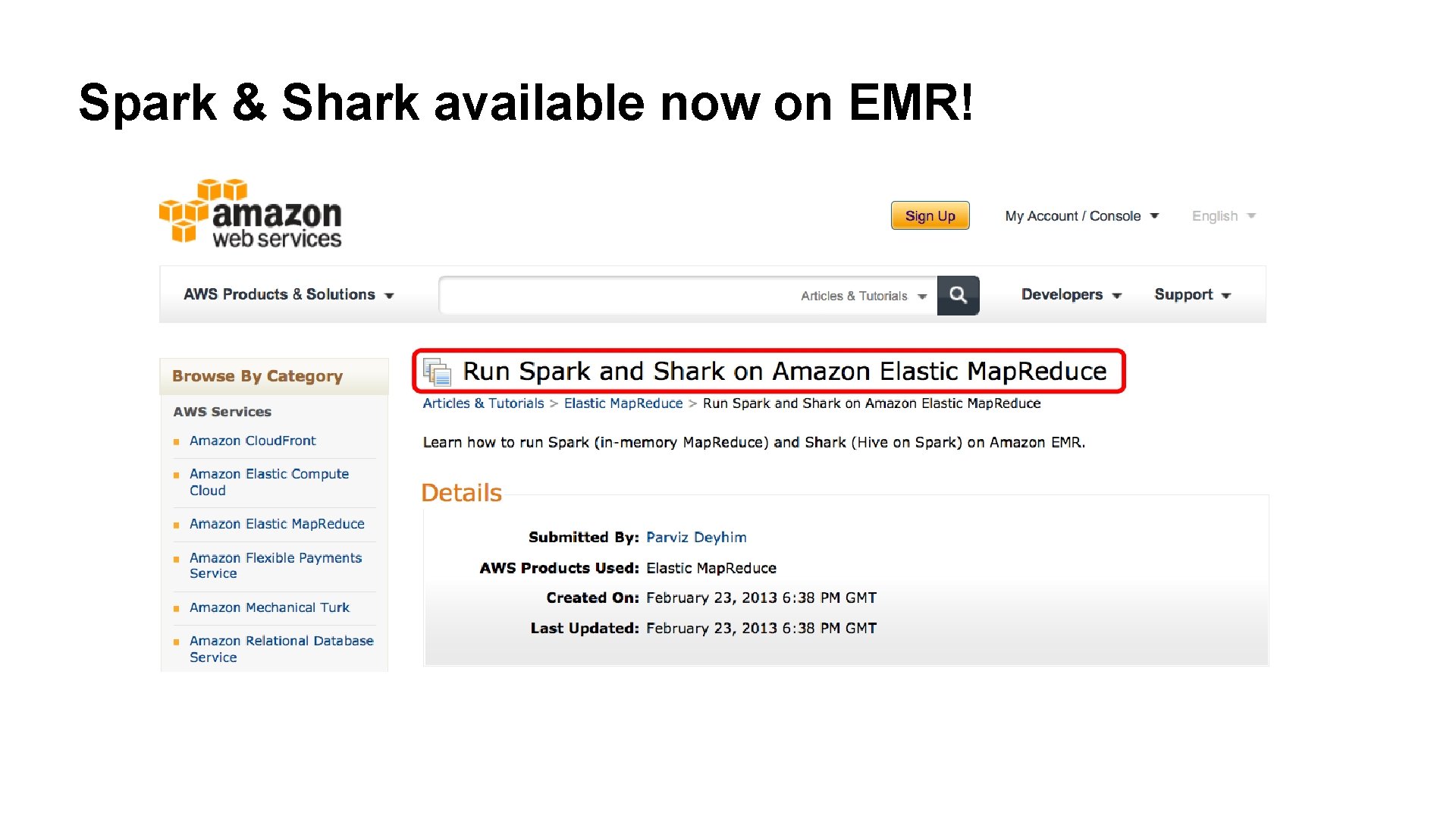Select Amazon CloudFront from AWS Services list
This screenshot has width=1456, height=819.
(252, 441)
